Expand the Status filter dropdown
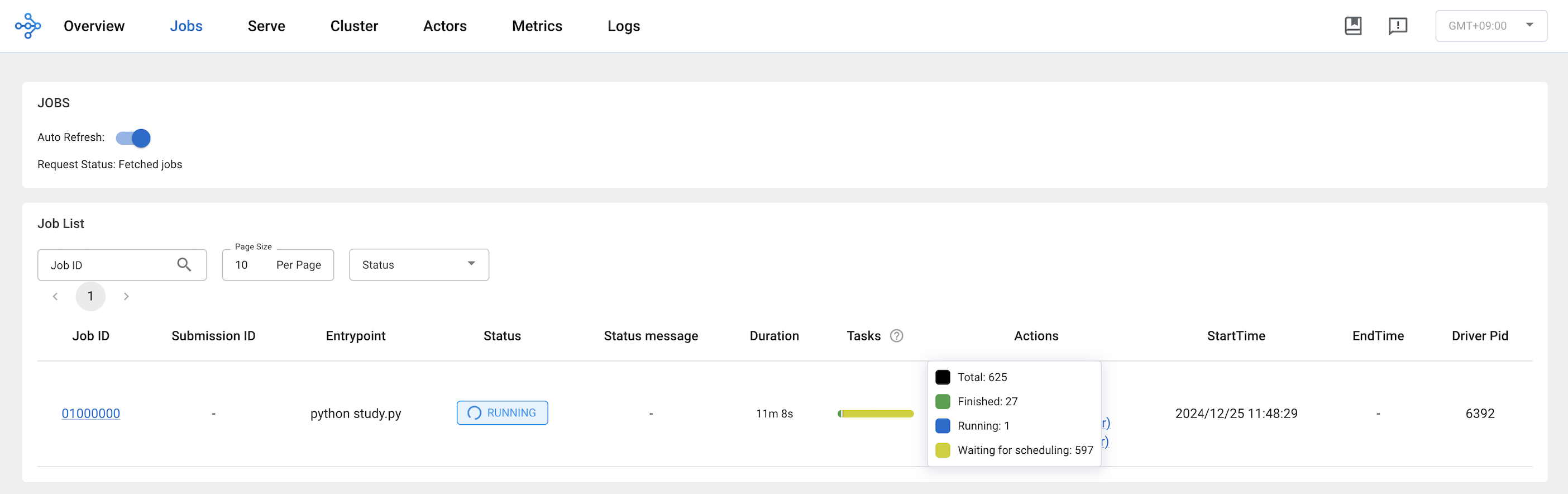The image size is (1568, 494). coord(419,264)
